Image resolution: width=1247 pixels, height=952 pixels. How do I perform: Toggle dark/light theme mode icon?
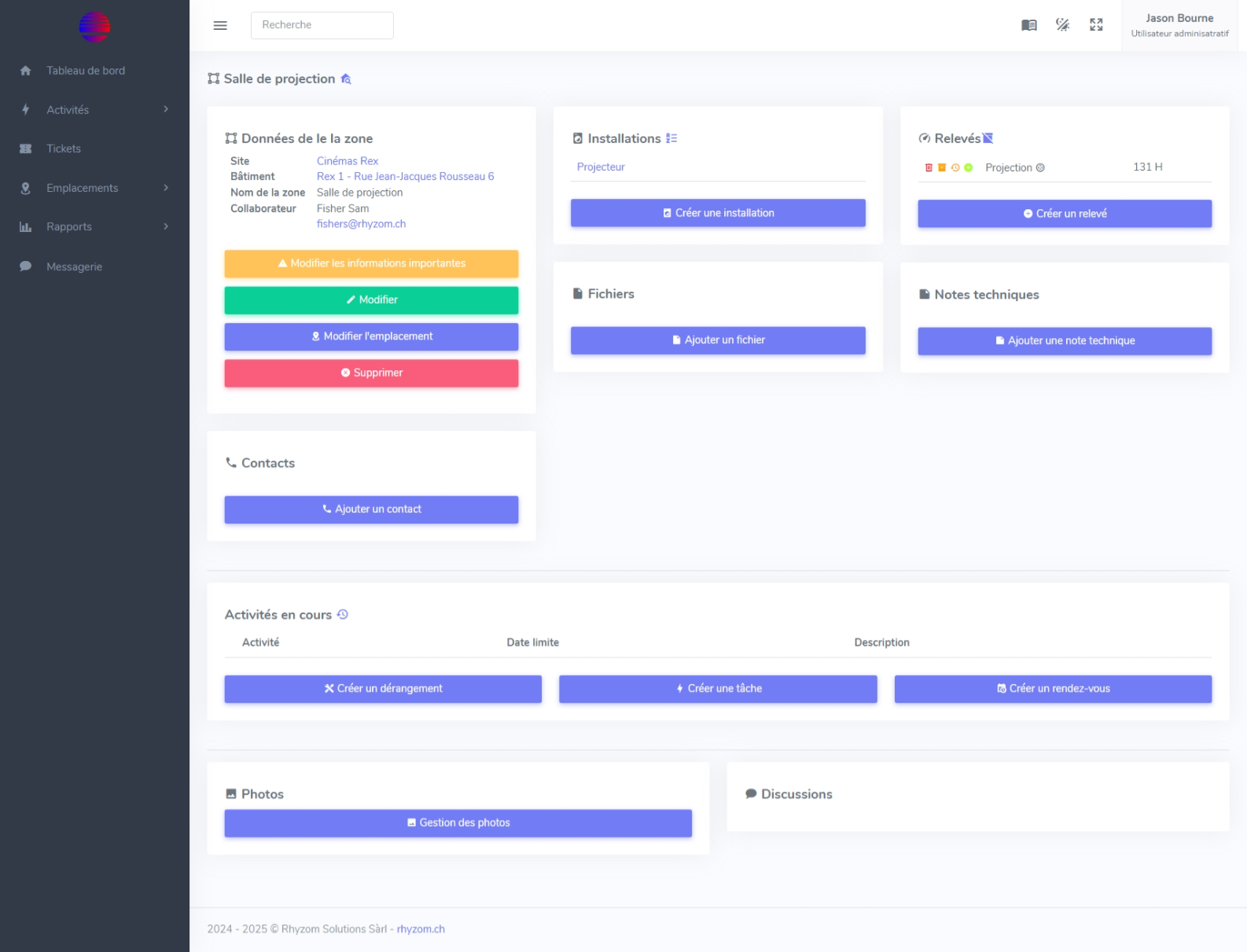pos(1062,25)
